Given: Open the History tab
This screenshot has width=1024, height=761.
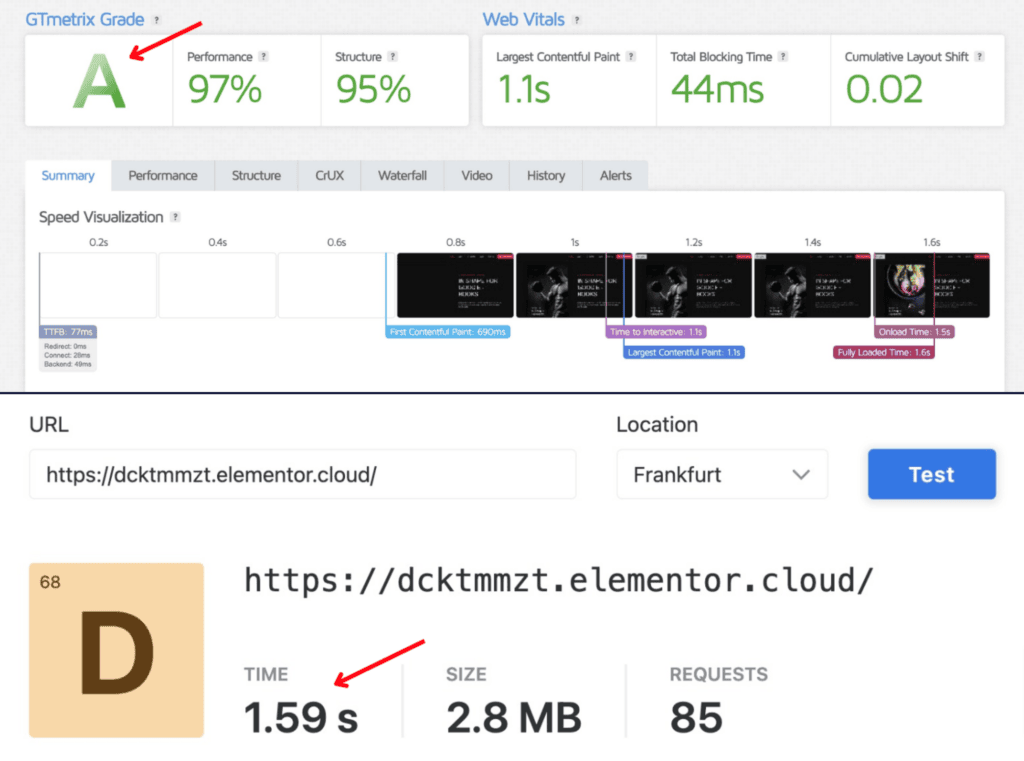Looking at the screenshot, I should [545, 175].
